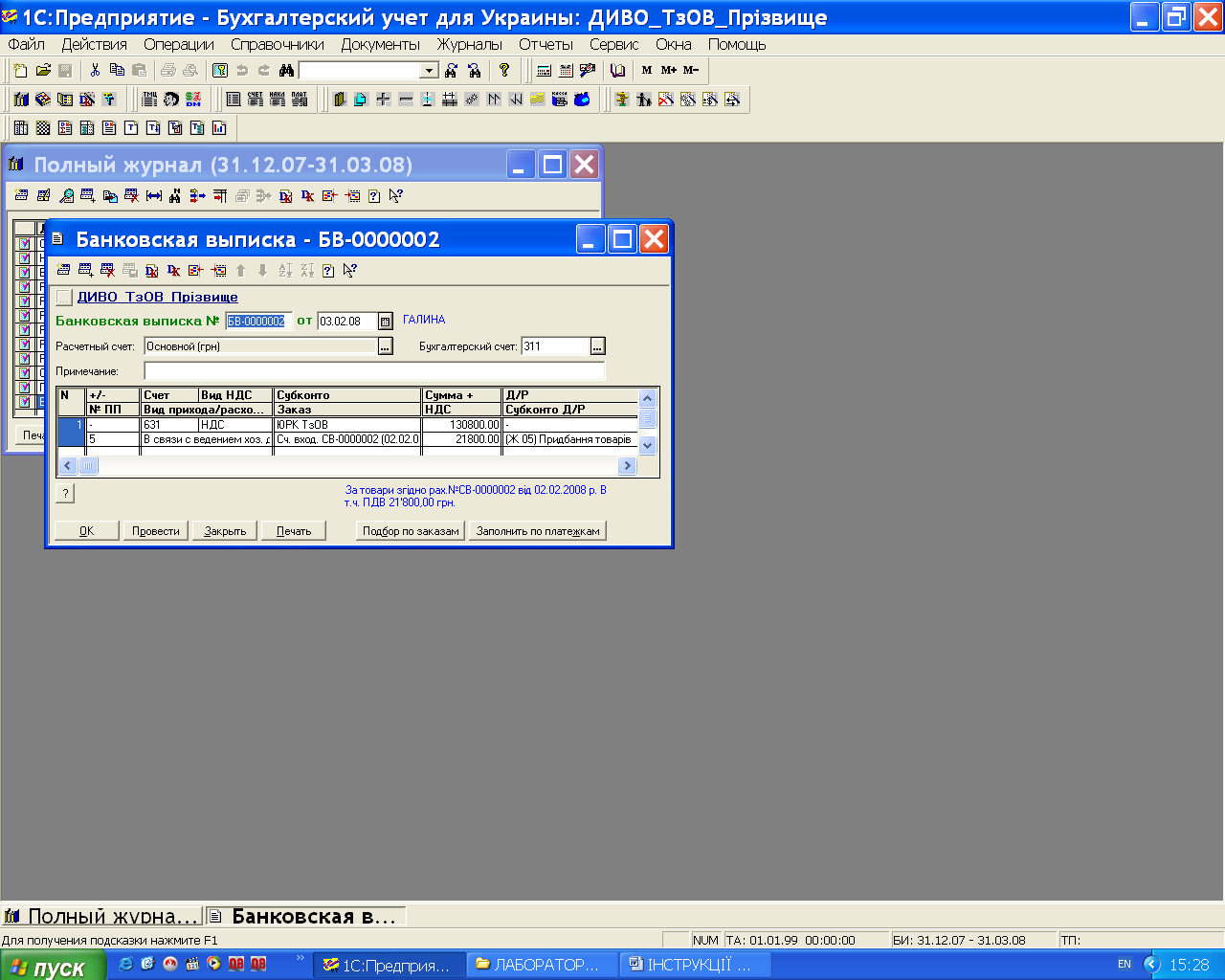The width and height of the screenshot is (1225, 980).
Task: Open the Сервис menu
Action: click(614, 44)
